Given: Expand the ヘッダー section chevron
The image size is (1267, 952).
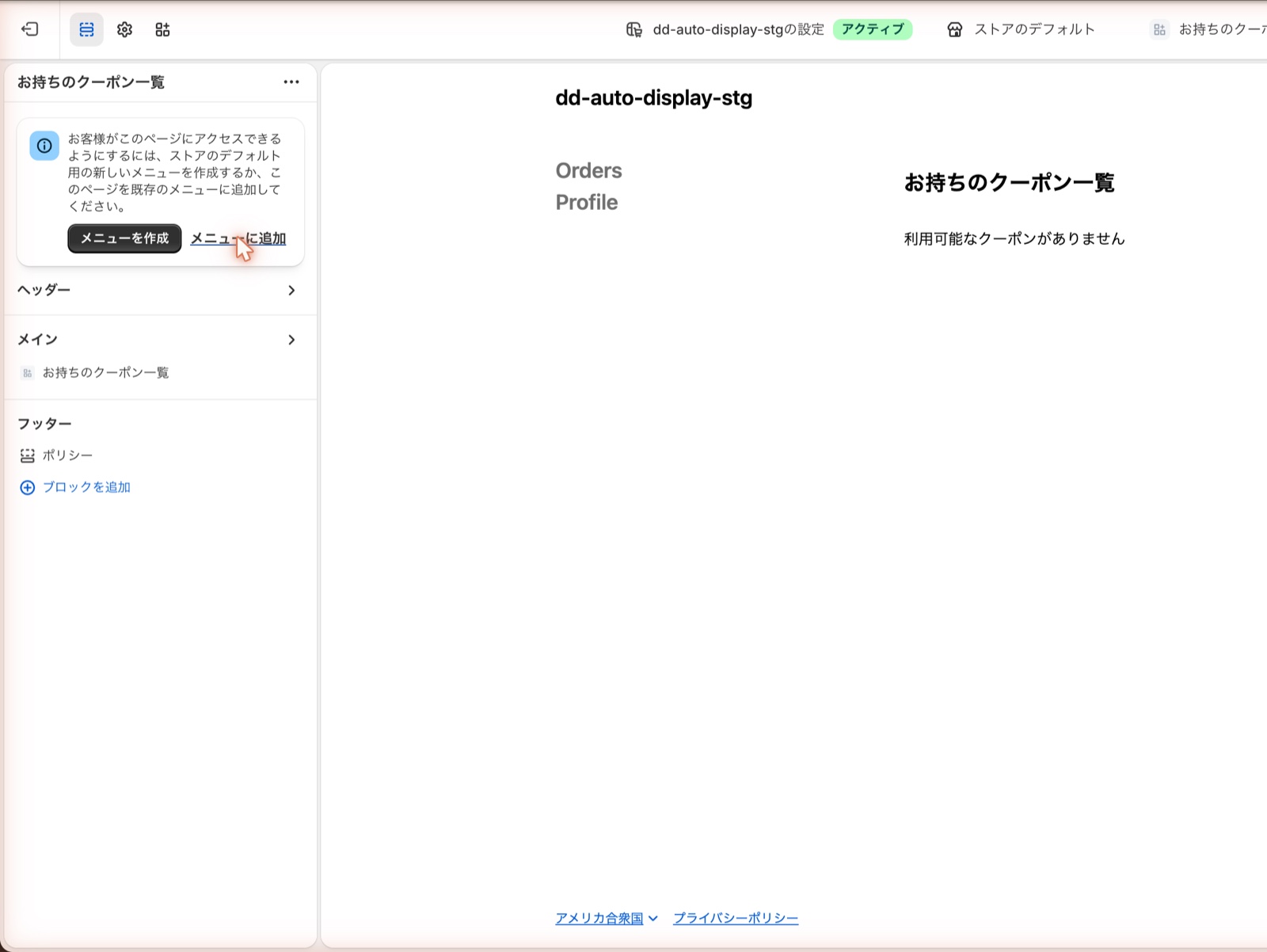Looking at the screenshot, I should [x=291, y=291].
